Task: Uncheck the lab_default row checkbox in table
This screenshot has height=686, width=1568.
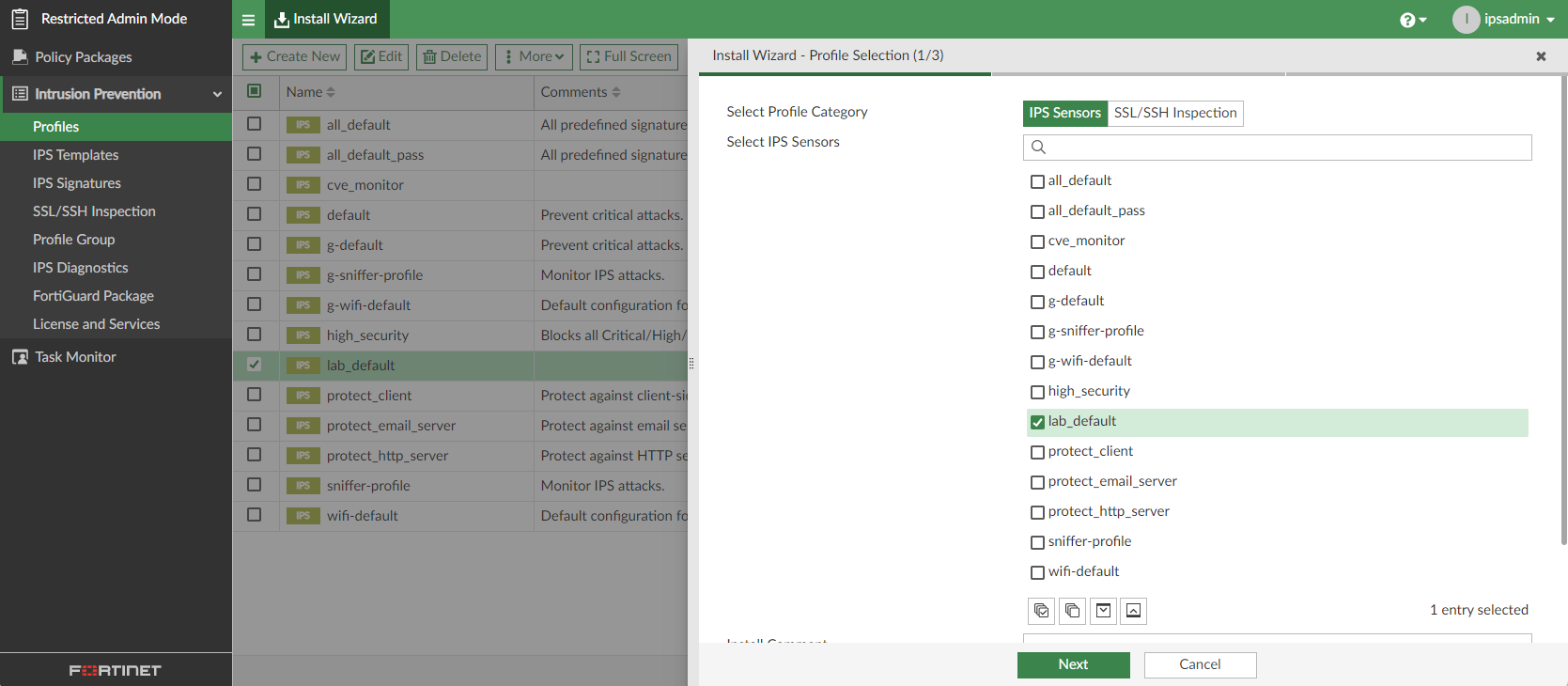Action: (254, 365)
